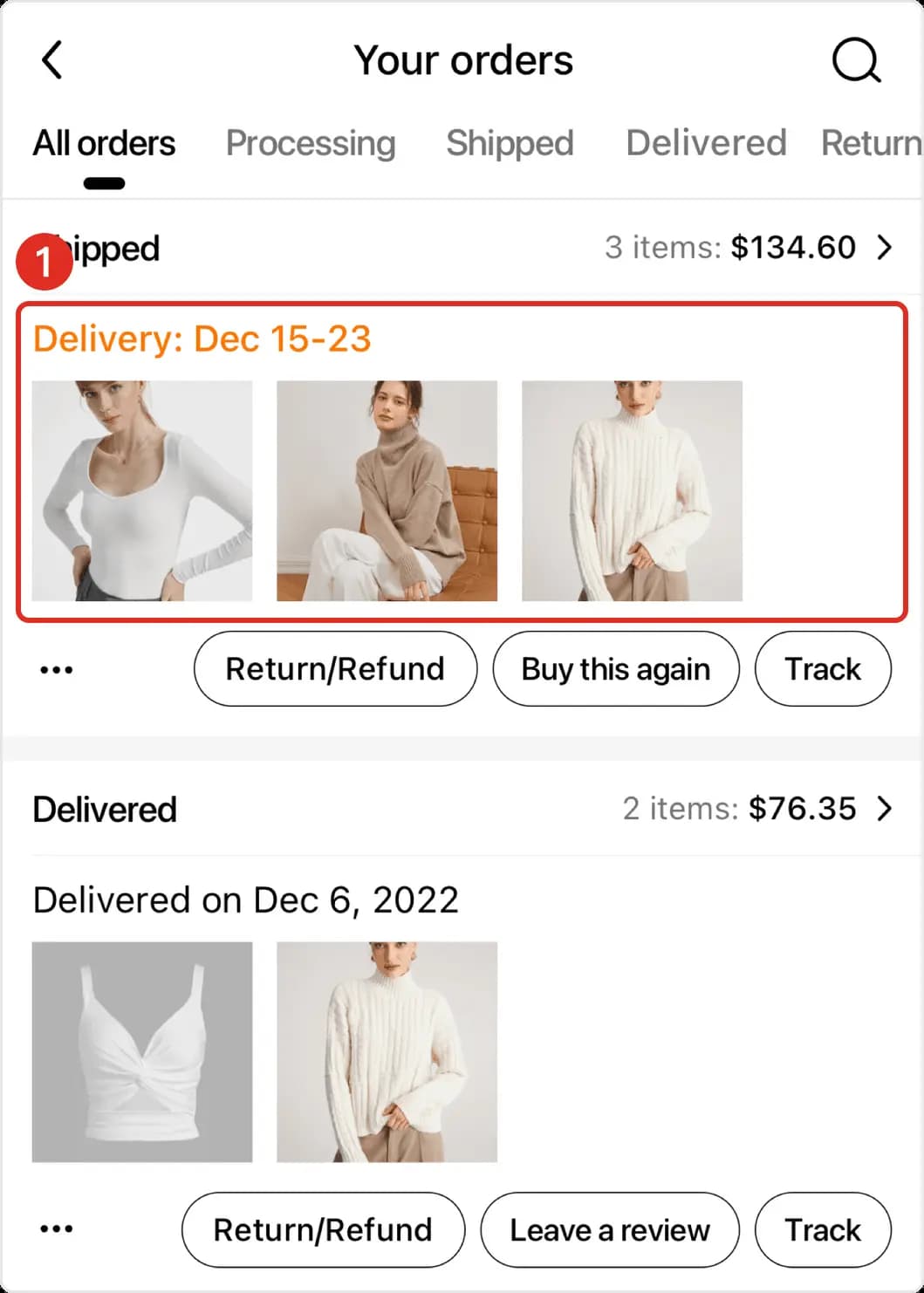Tap Leave a review button
Image resolution: width=924 pixels, height=1293 pixels.
[x=609, y=1230]
